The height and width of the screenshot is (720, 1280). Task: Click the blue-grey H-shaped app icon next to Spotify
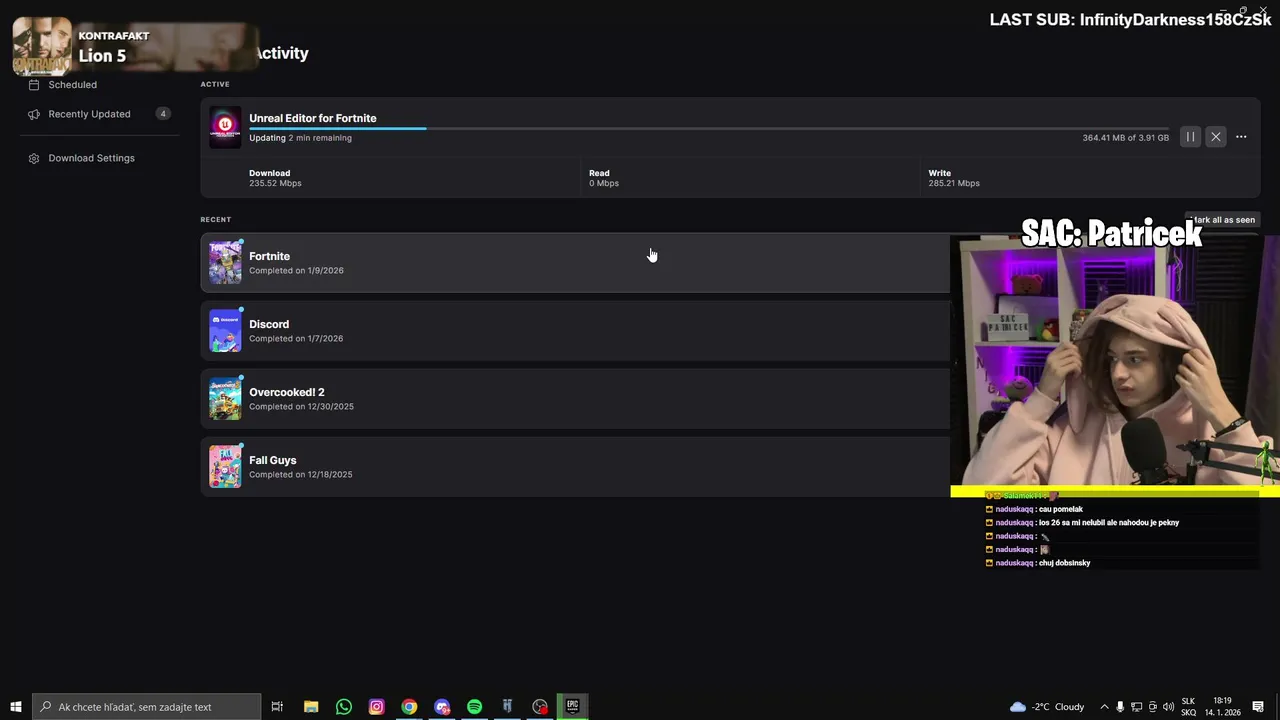pyautogui.click(x=507, y=707)
